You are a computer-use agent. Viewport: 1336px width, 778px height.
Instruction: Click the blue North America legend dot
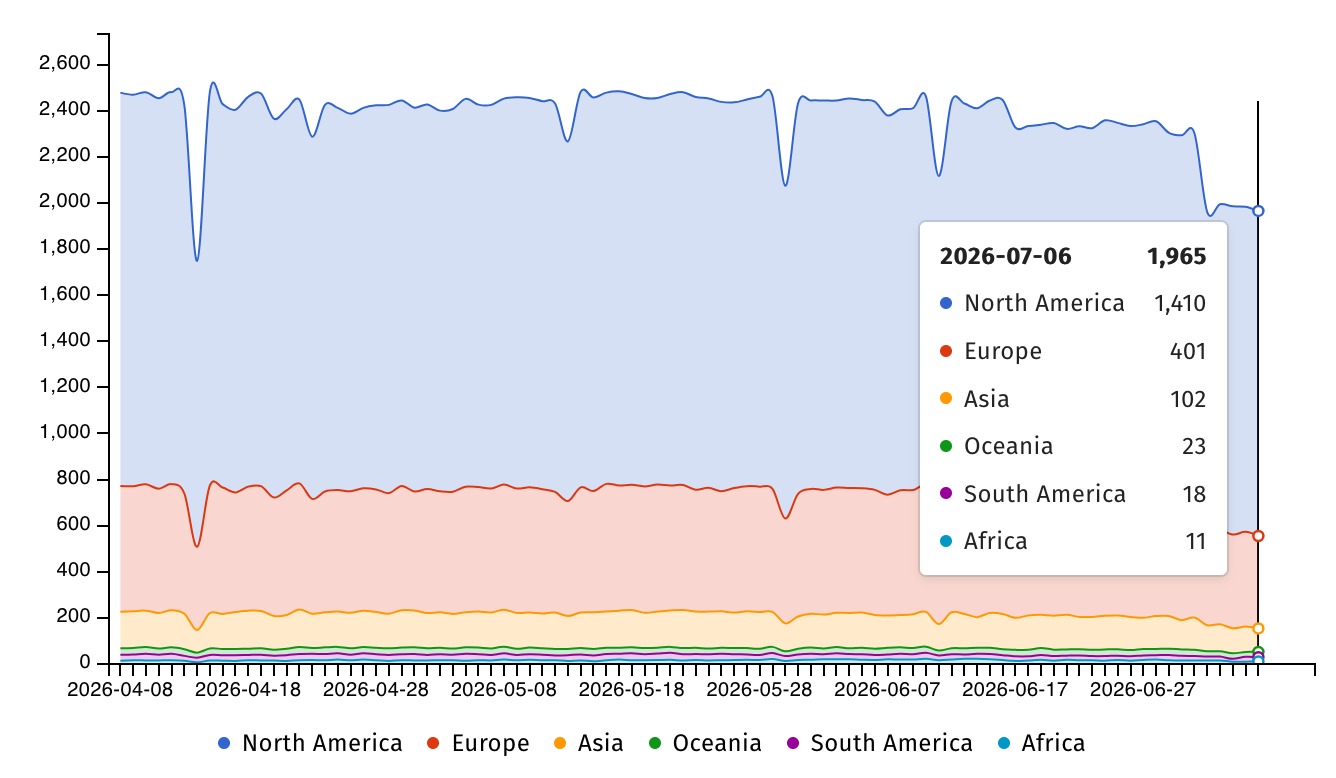(x=224, y=743)
